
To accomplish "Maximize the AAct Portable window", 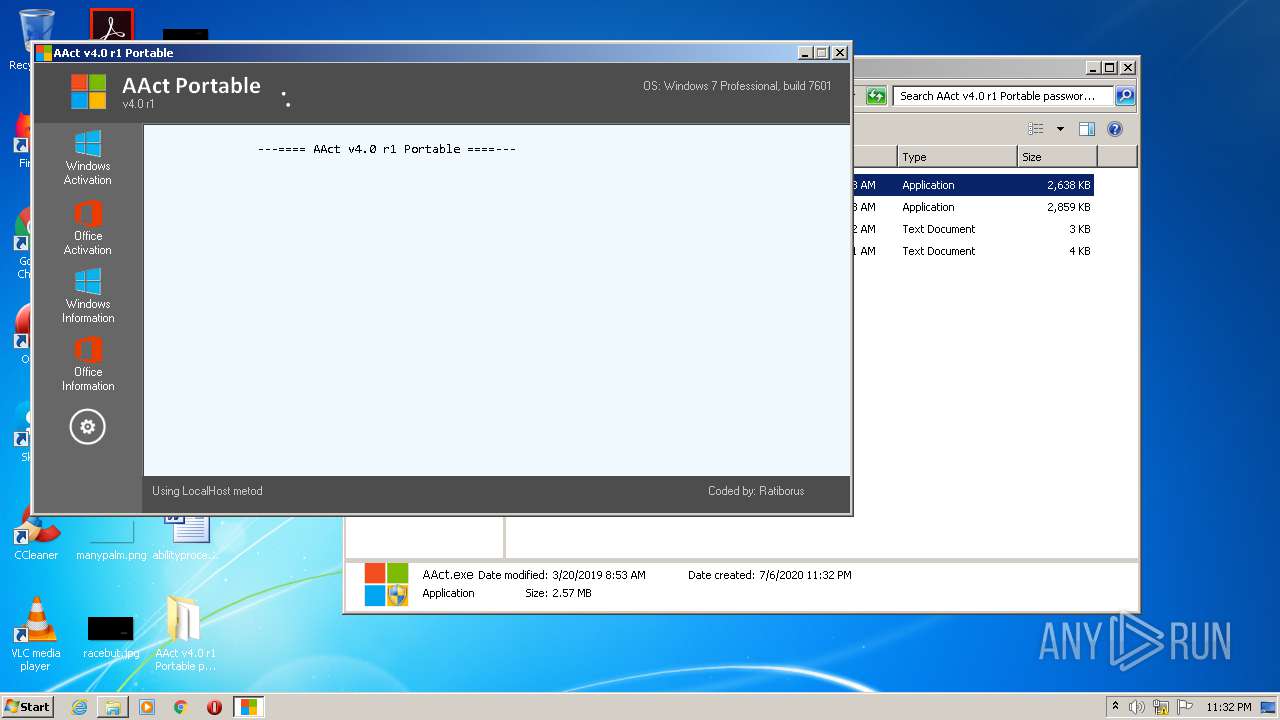I will (822, 53).
